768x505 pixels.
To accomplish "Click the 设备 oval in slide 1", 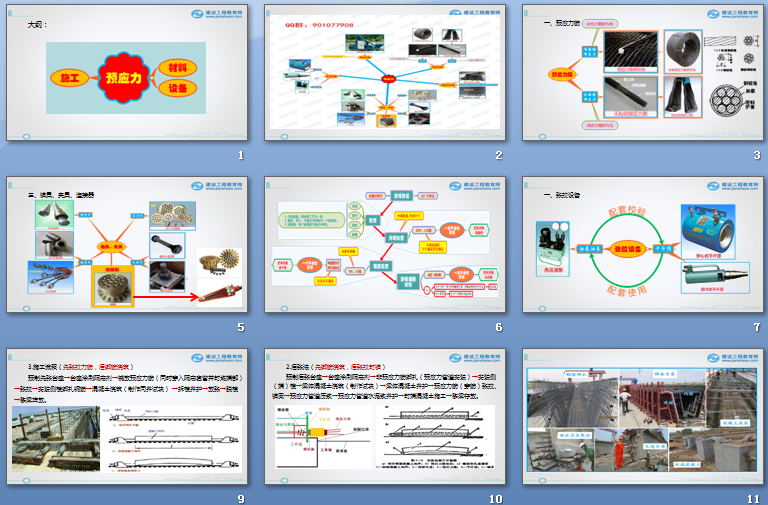I will (x=176, y=87).
